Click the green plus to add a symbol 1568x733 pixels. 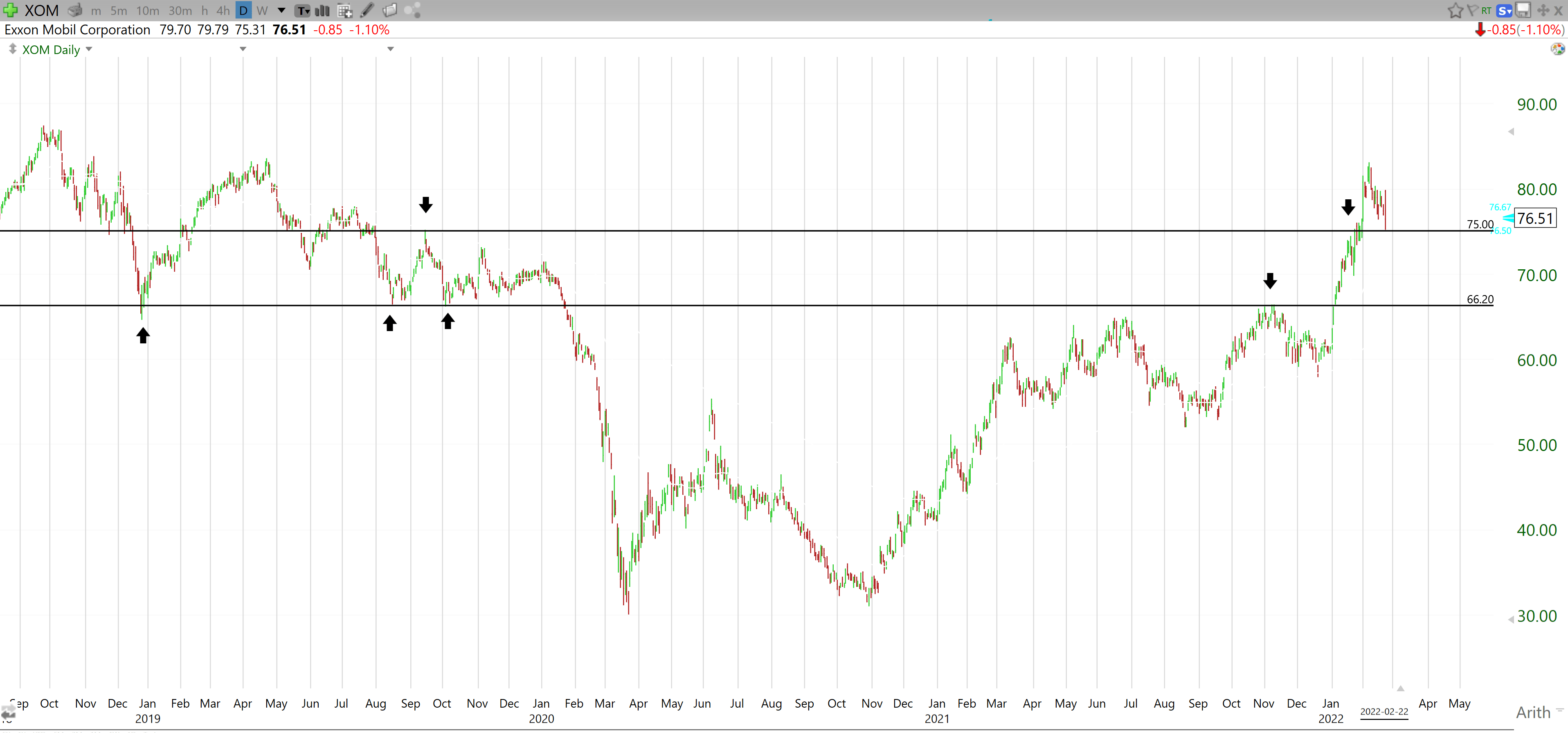pos(10,10)
